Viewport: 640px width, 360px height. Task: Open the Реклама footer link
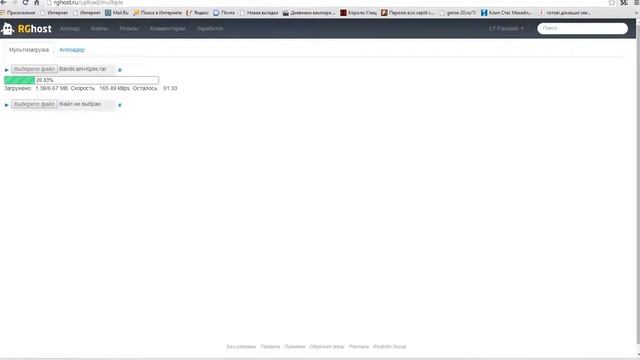(359, 347)
